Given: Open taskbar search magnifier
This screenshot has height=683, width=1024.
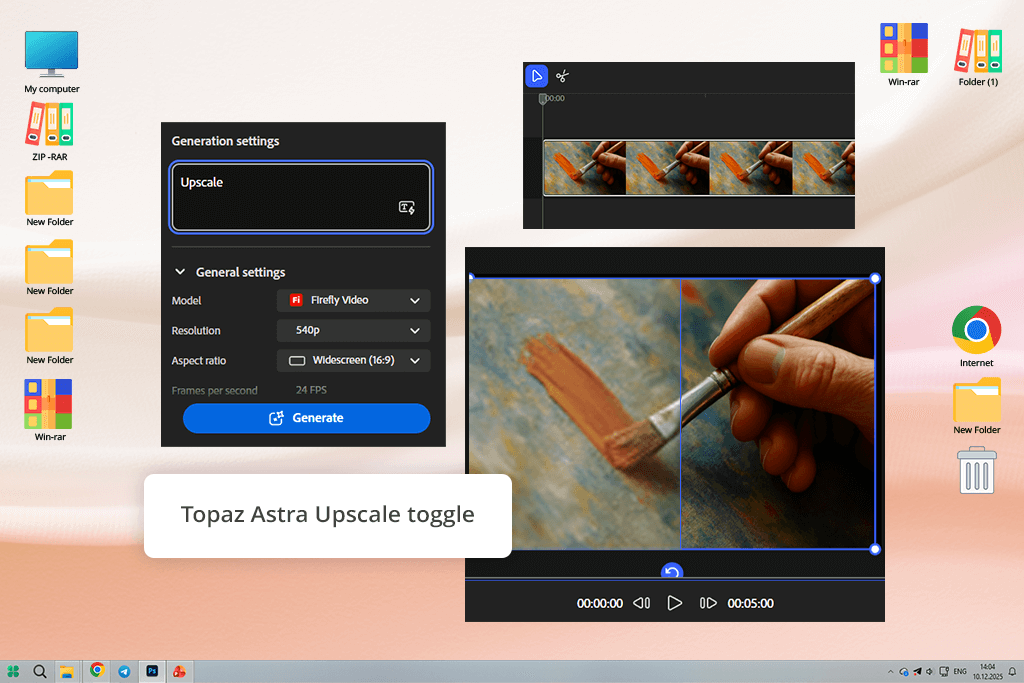Looking at the screenshot, I should point(40,671).
